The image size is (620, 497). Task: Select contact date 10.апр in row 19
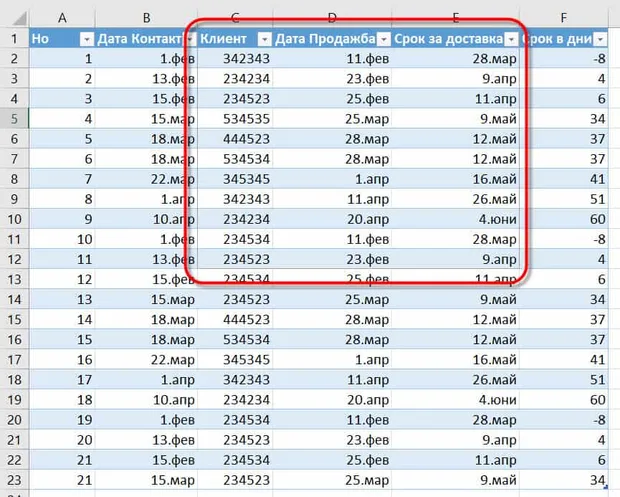point(146,400)
